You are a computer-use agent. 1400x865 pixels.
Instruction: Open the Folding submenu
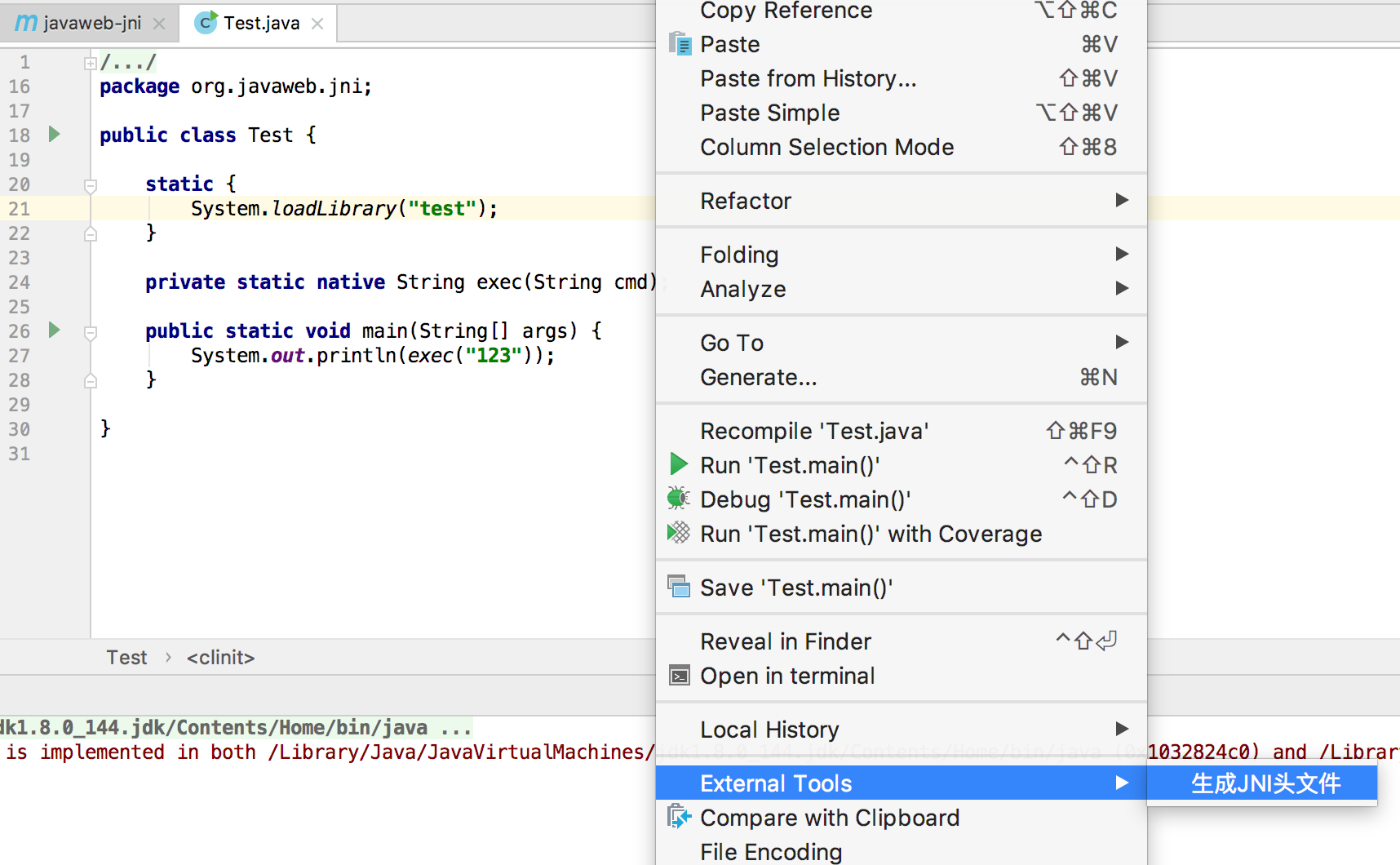click(x=901, y=255)
